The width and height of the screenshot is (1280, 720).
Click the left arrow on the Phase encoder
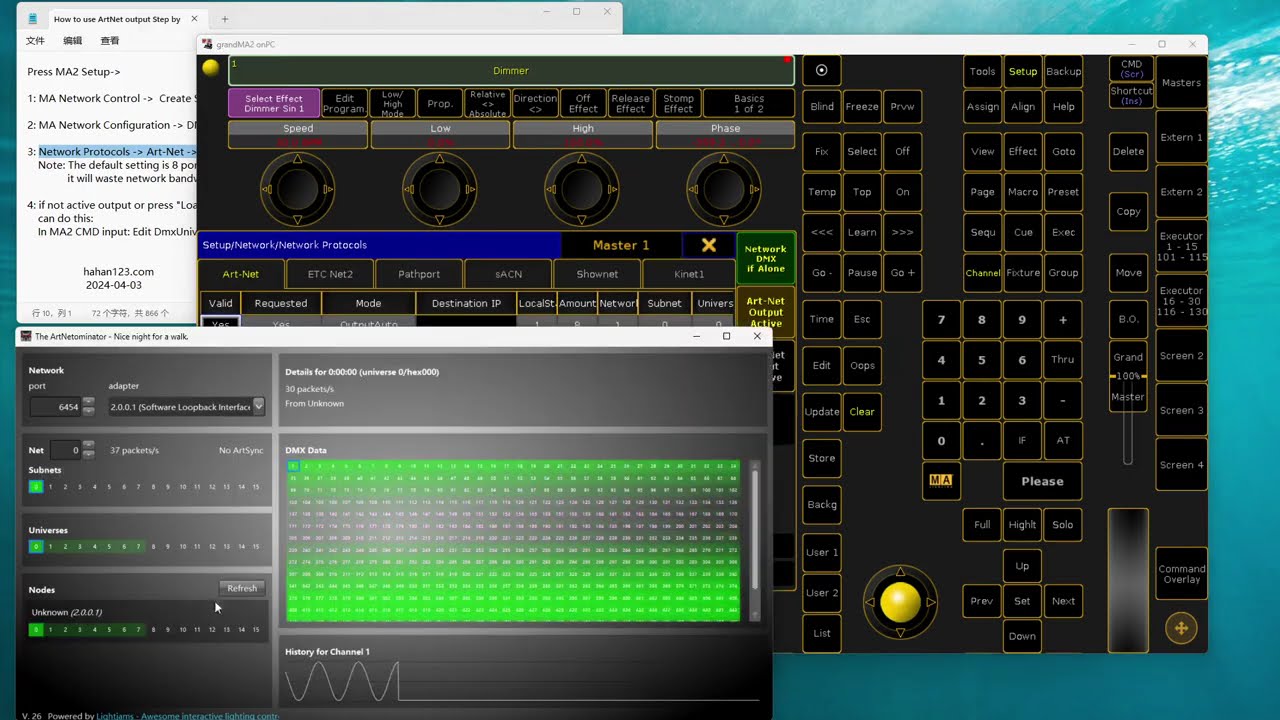pos(694,188)
